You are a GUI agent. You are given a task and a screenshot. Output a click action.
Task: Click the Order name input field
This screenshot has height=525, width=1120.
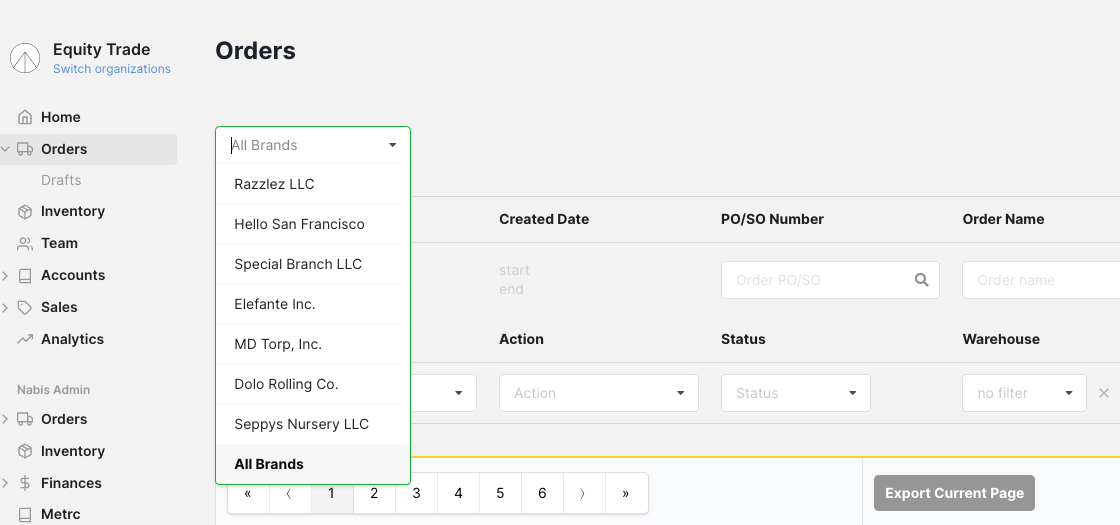(x=1040, y=280)
